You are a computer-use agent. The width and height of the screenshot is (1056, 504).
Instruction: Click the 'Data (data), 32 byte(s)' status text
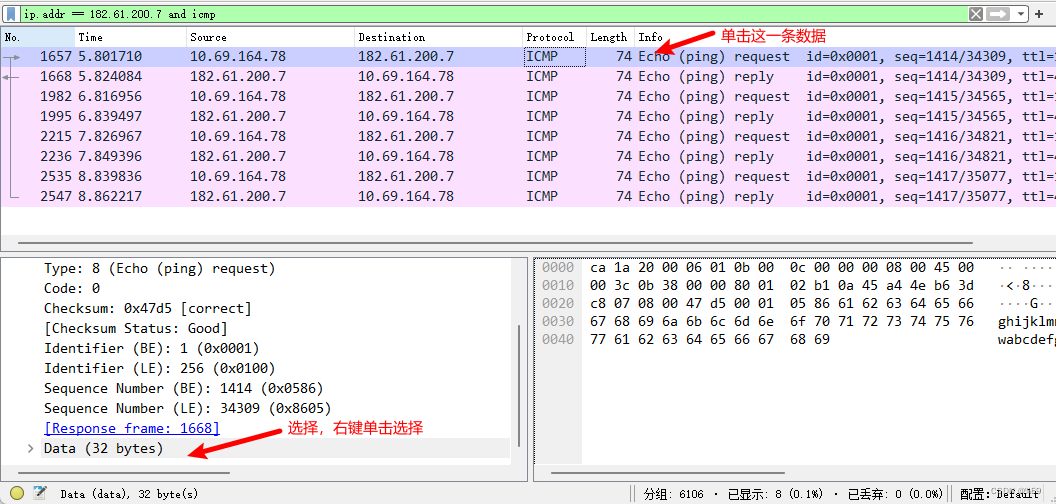pos(129,494)
